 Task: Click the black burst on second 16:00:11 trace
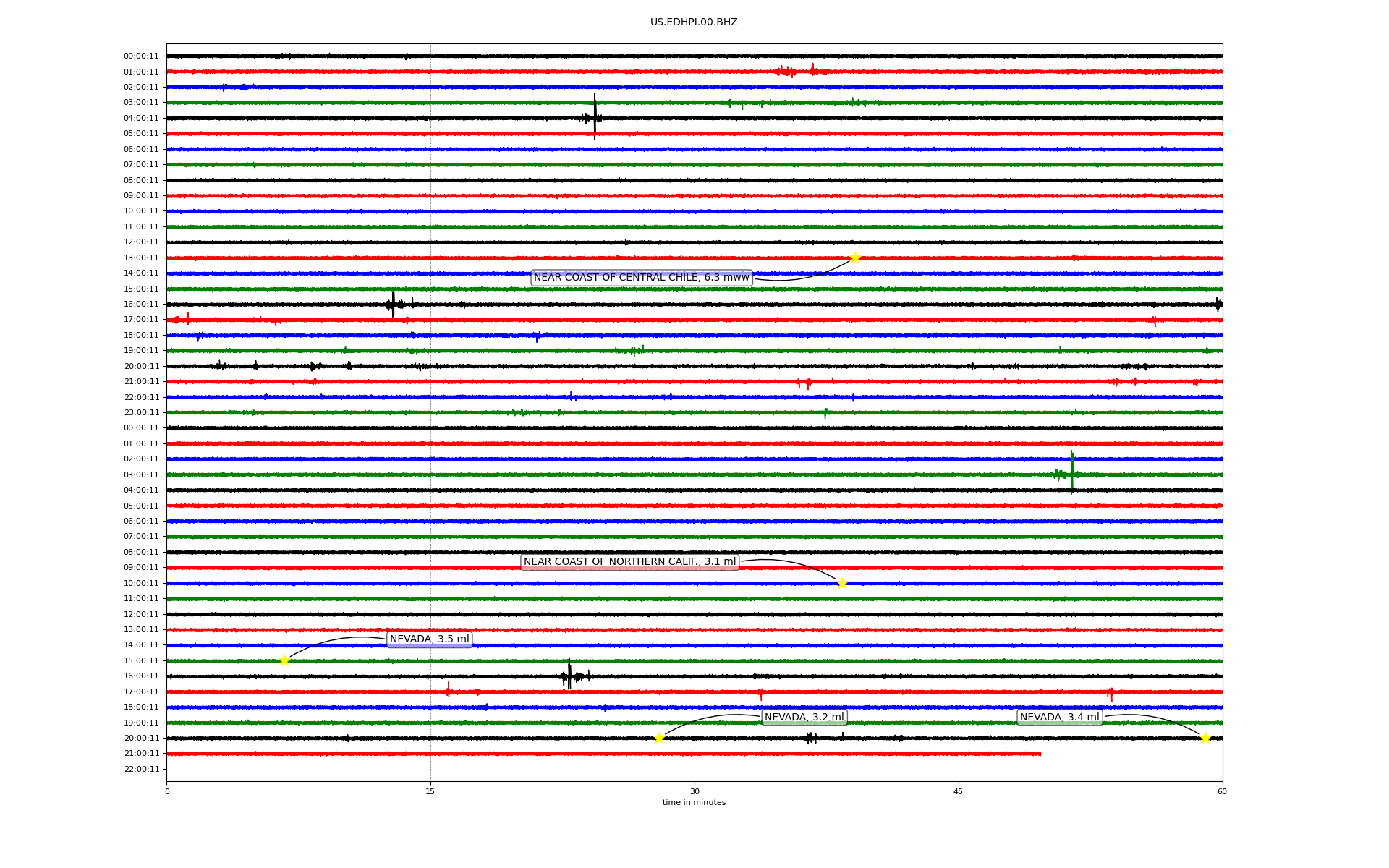tap(569, 676)
